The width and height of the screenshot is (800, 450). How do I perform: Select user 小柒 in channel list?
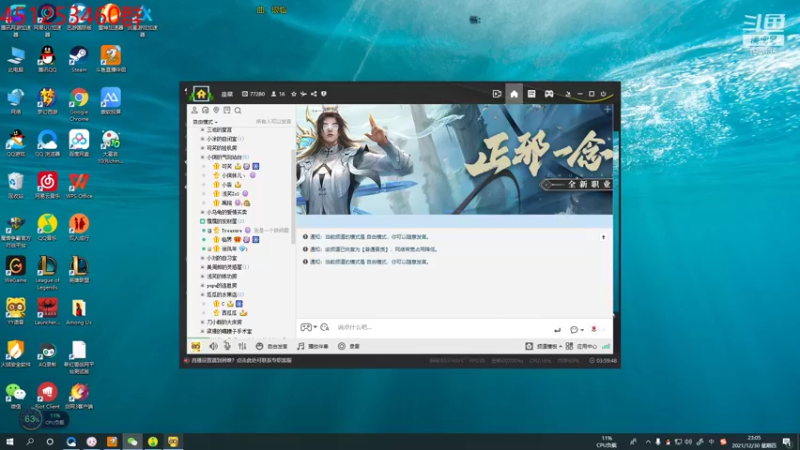click(226, 185)
